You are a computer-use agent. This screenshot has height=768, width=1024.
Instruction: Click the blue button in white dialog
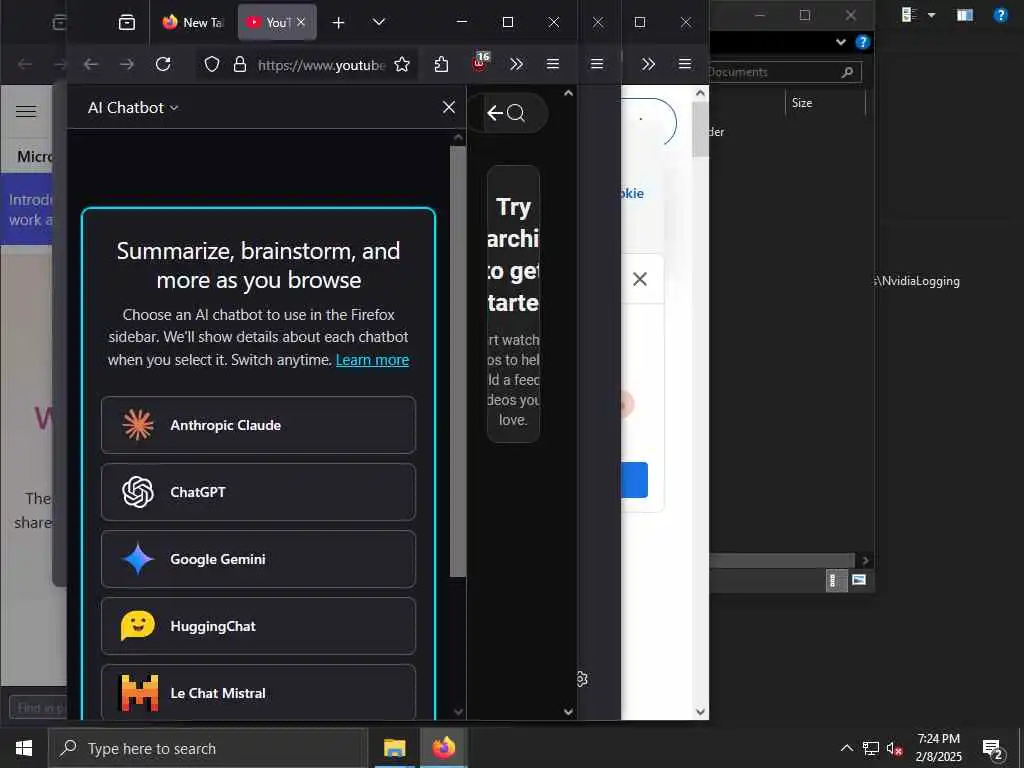(635, 480)
